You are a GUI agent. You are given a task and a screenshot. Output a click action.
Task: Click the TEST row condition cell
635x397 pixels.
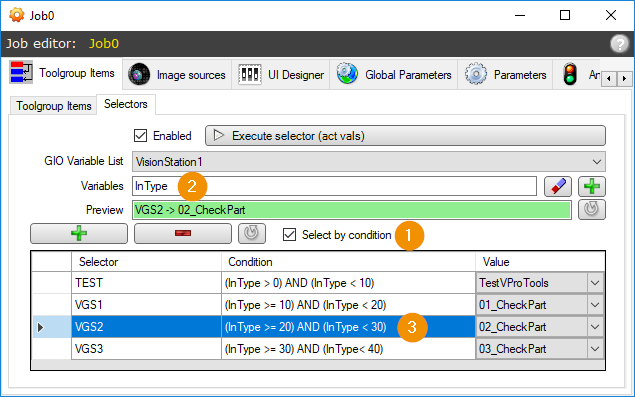pyautogui.click(x=348, y=283)
